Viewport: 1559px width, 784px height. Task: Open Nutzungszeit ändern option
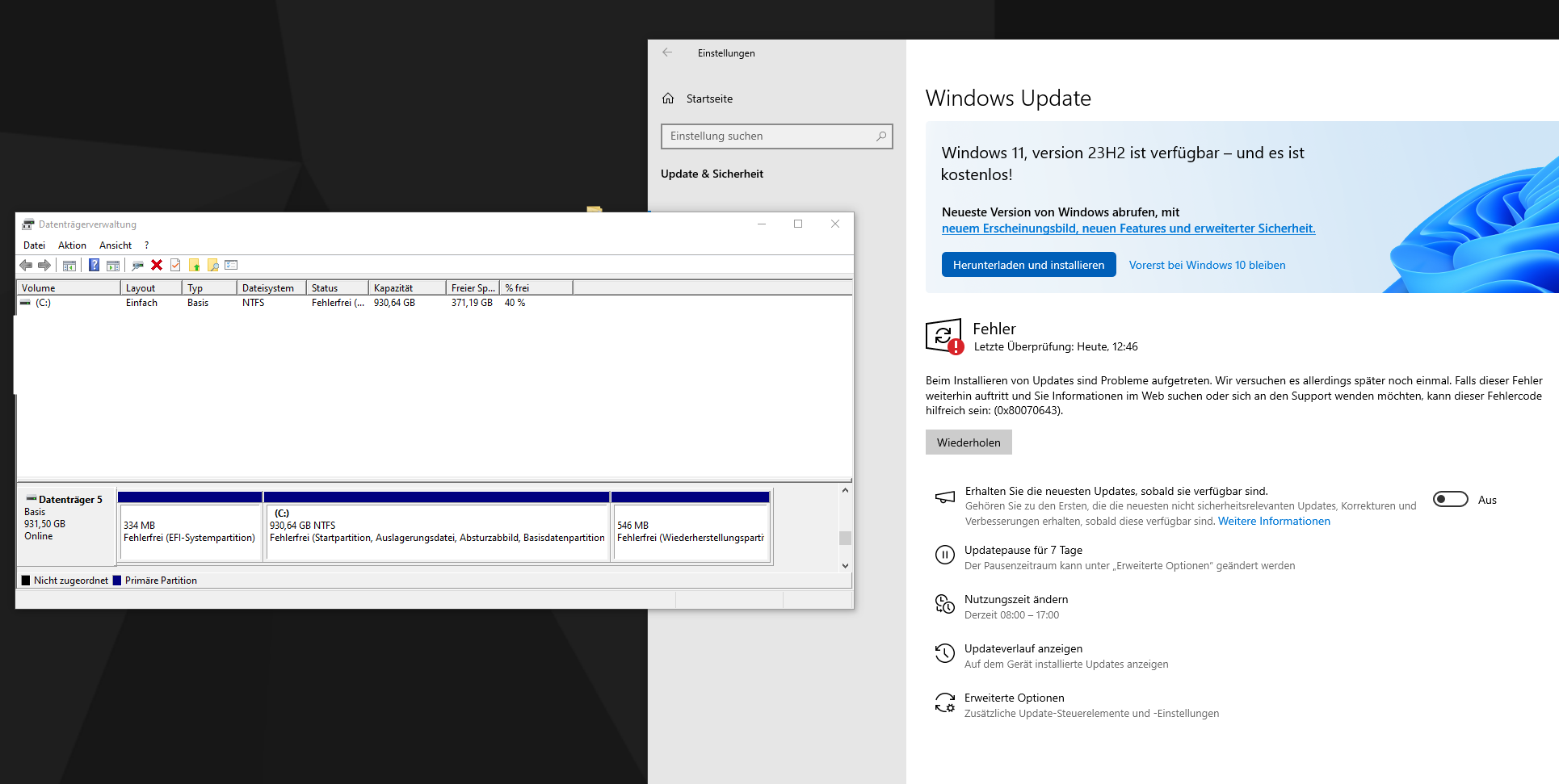click(1016, 600)
